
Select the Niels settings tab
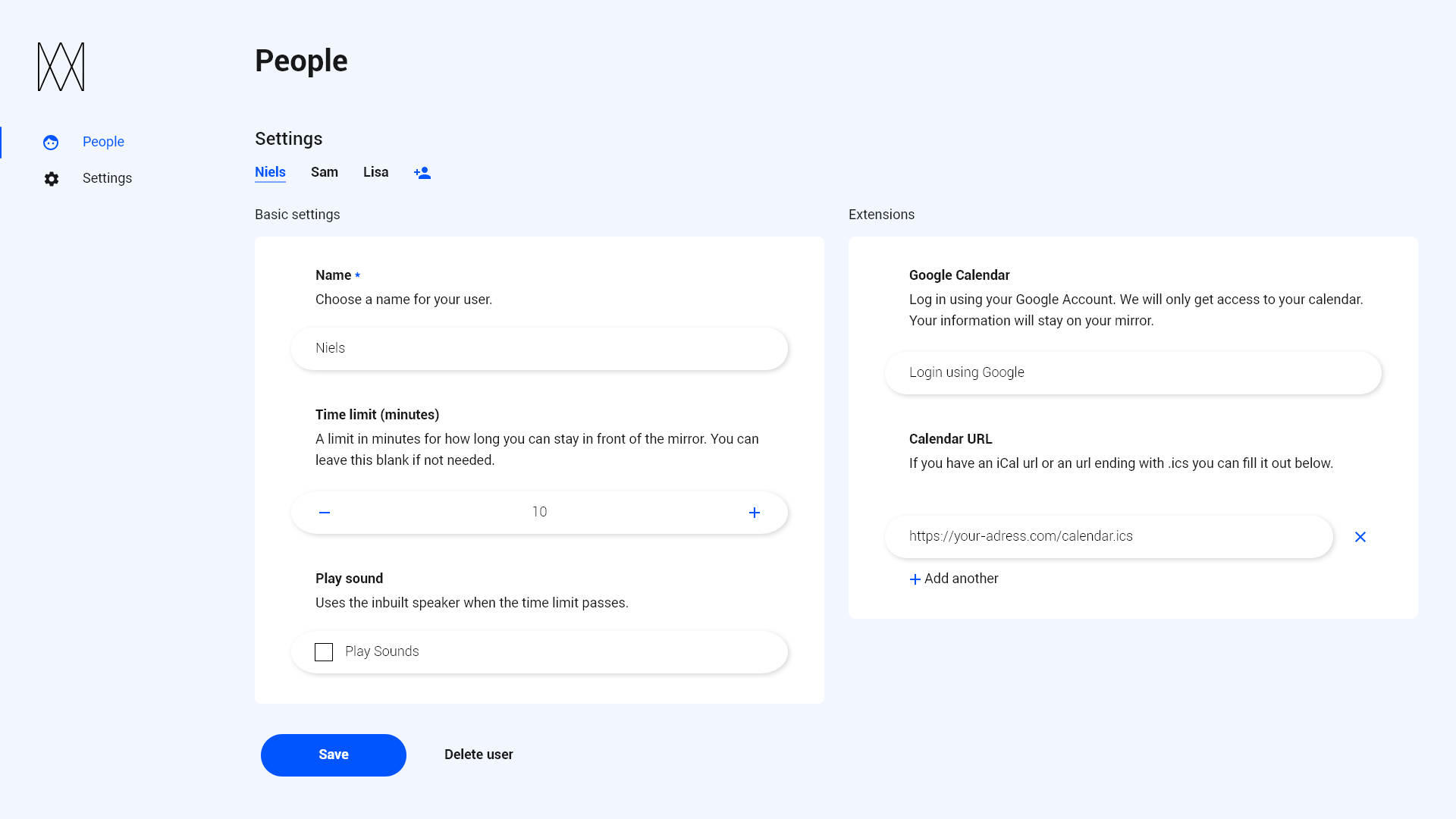pos(270,172)
